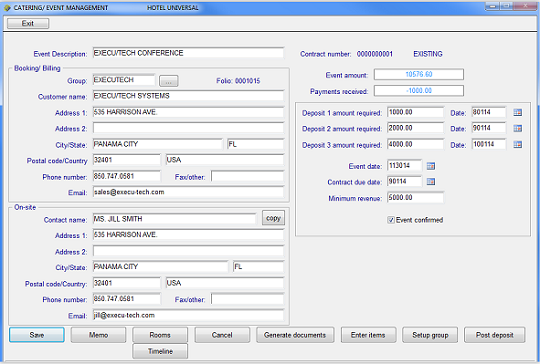Click the Exit button
This screenshot has width=540, height=364.
pos(28,23)
